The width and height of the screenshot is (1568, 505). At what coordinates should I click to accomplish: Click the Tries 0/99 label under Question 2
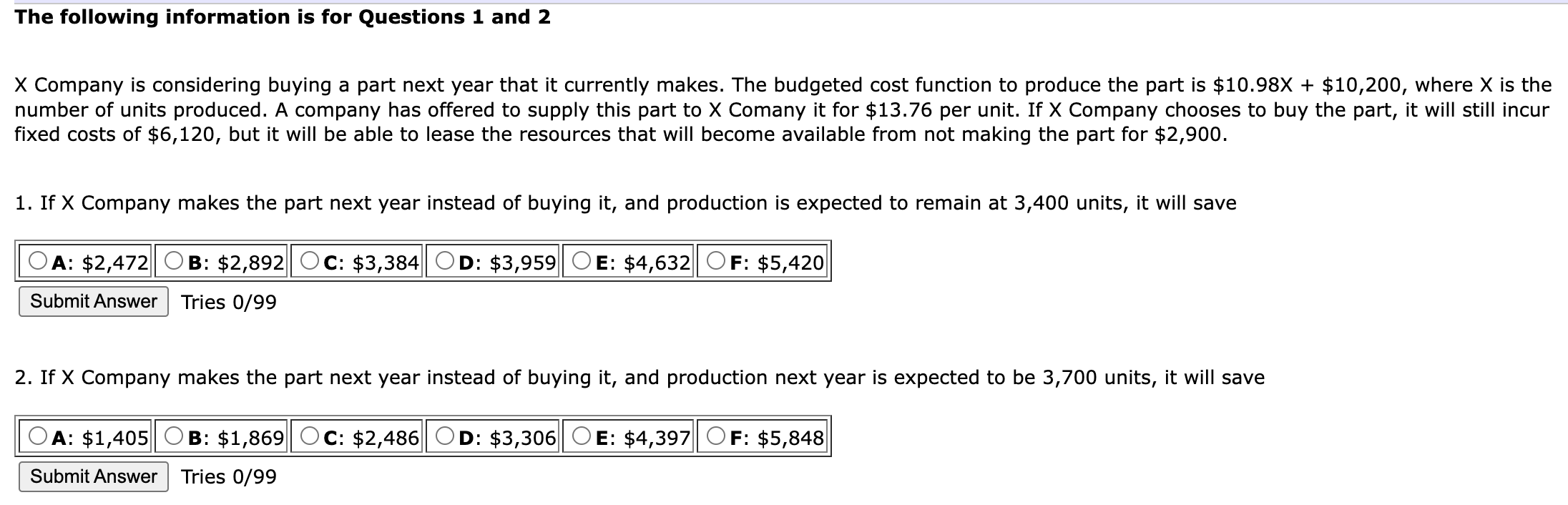coord(229,477)
